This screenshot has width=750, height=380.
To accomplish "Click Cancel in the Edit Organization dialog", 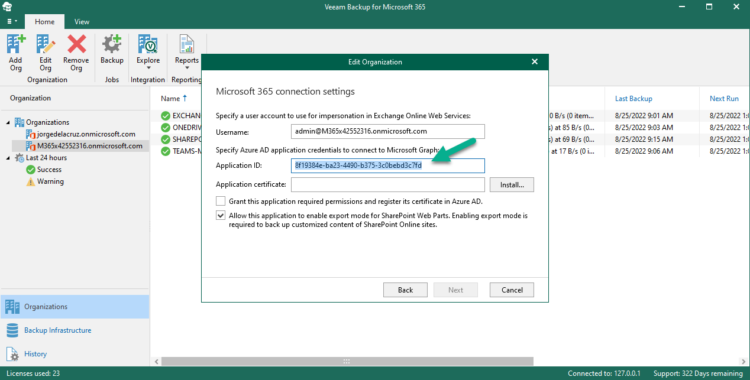I will 512,290.
